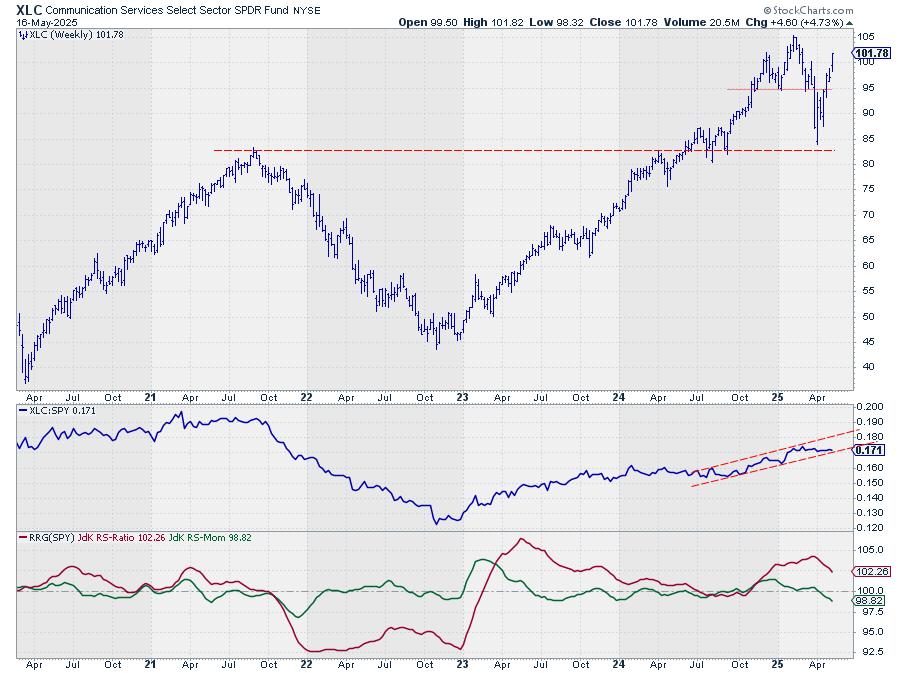The height and width of the screenshot is (673, 900).
Task: Click the 25 year marker on time axis
Action: pyautogui.click(x=775, y=662)
